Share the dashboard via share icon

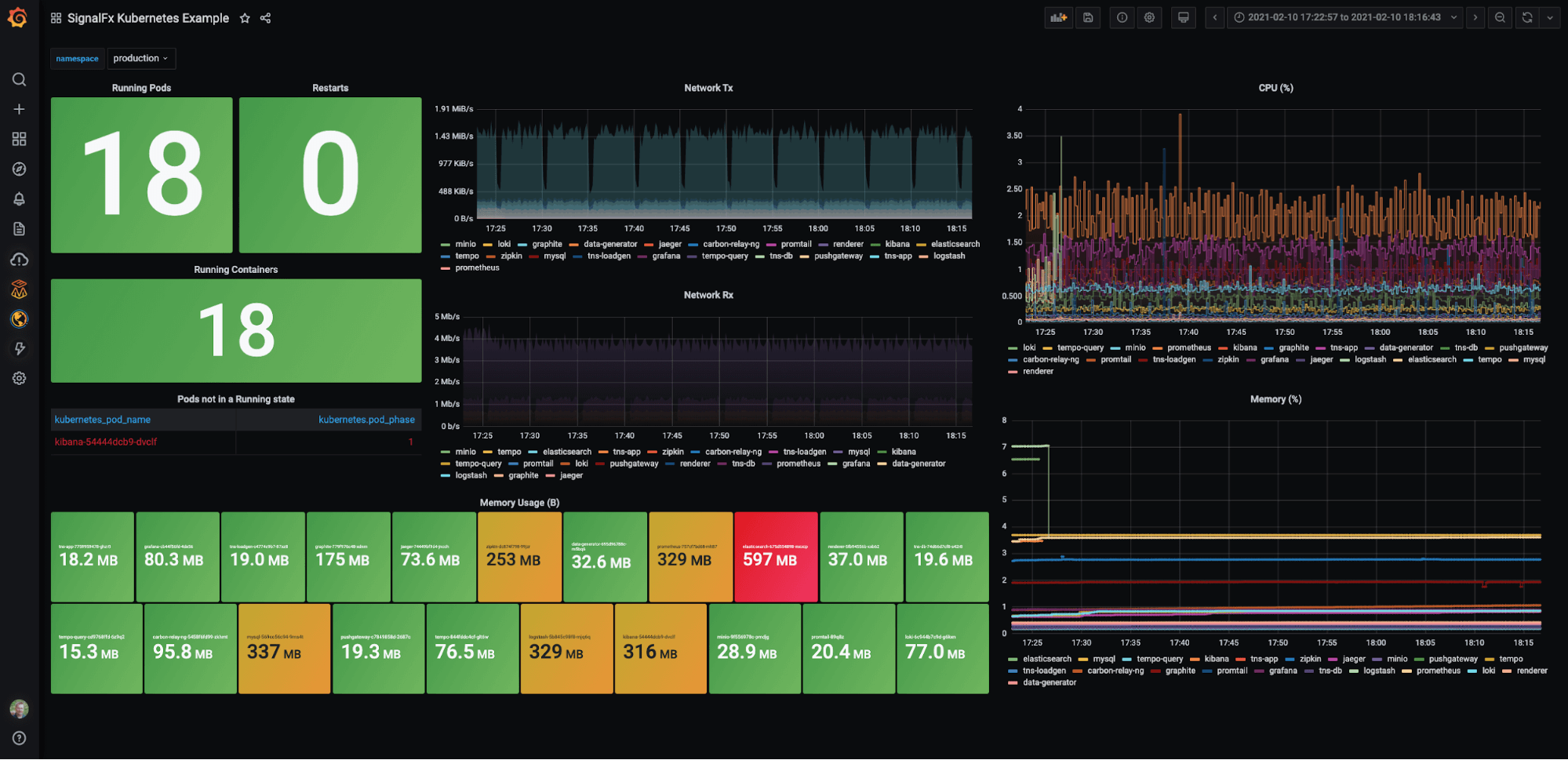(x=265, y=17)
